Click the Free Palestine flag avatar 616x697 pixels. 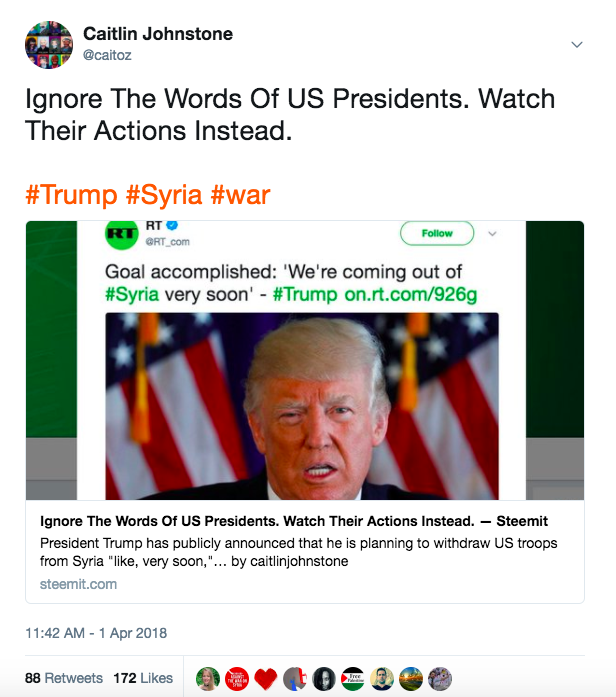point(353,679)
